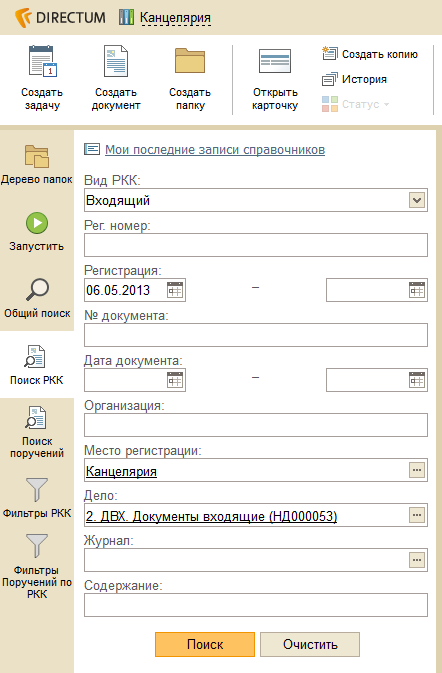Click the Создать папку folder icon
Viewport: 442px width, 673px height.
click(x=190, y=61)
